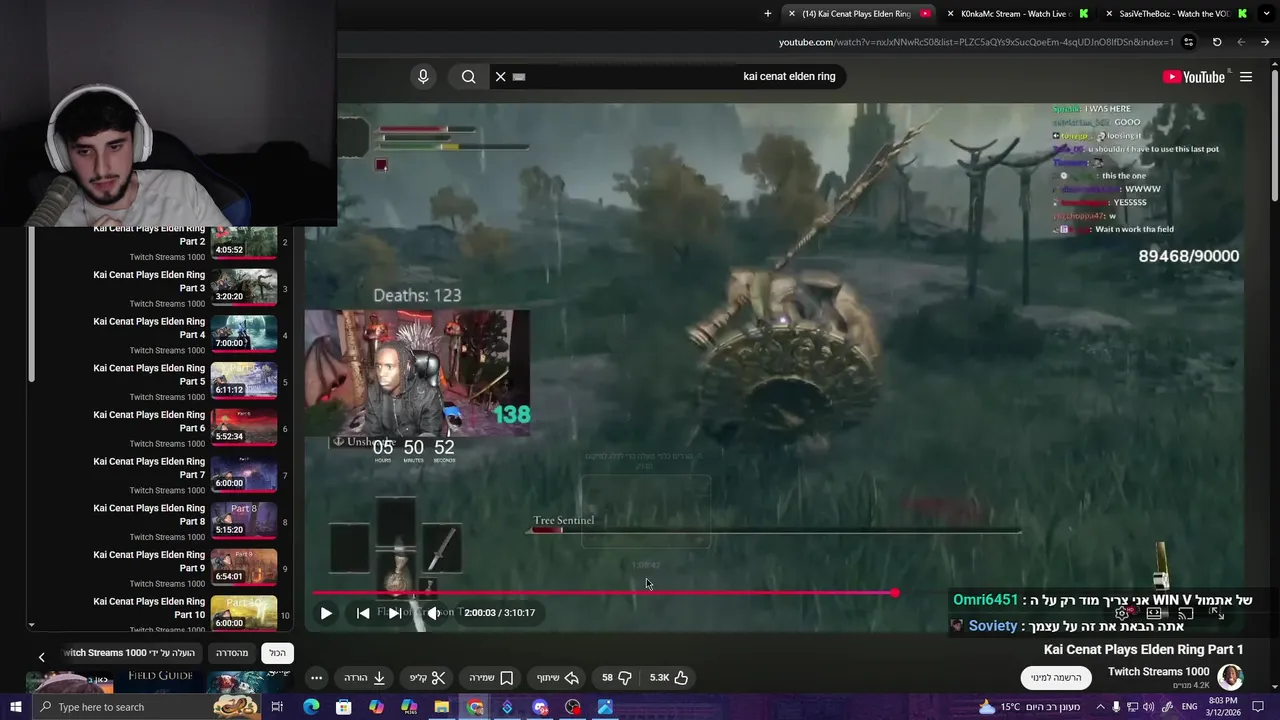Click the Part 10 playlist title text
The width and height of the screenshot is (1280, 720).
(x=149, y=608)
